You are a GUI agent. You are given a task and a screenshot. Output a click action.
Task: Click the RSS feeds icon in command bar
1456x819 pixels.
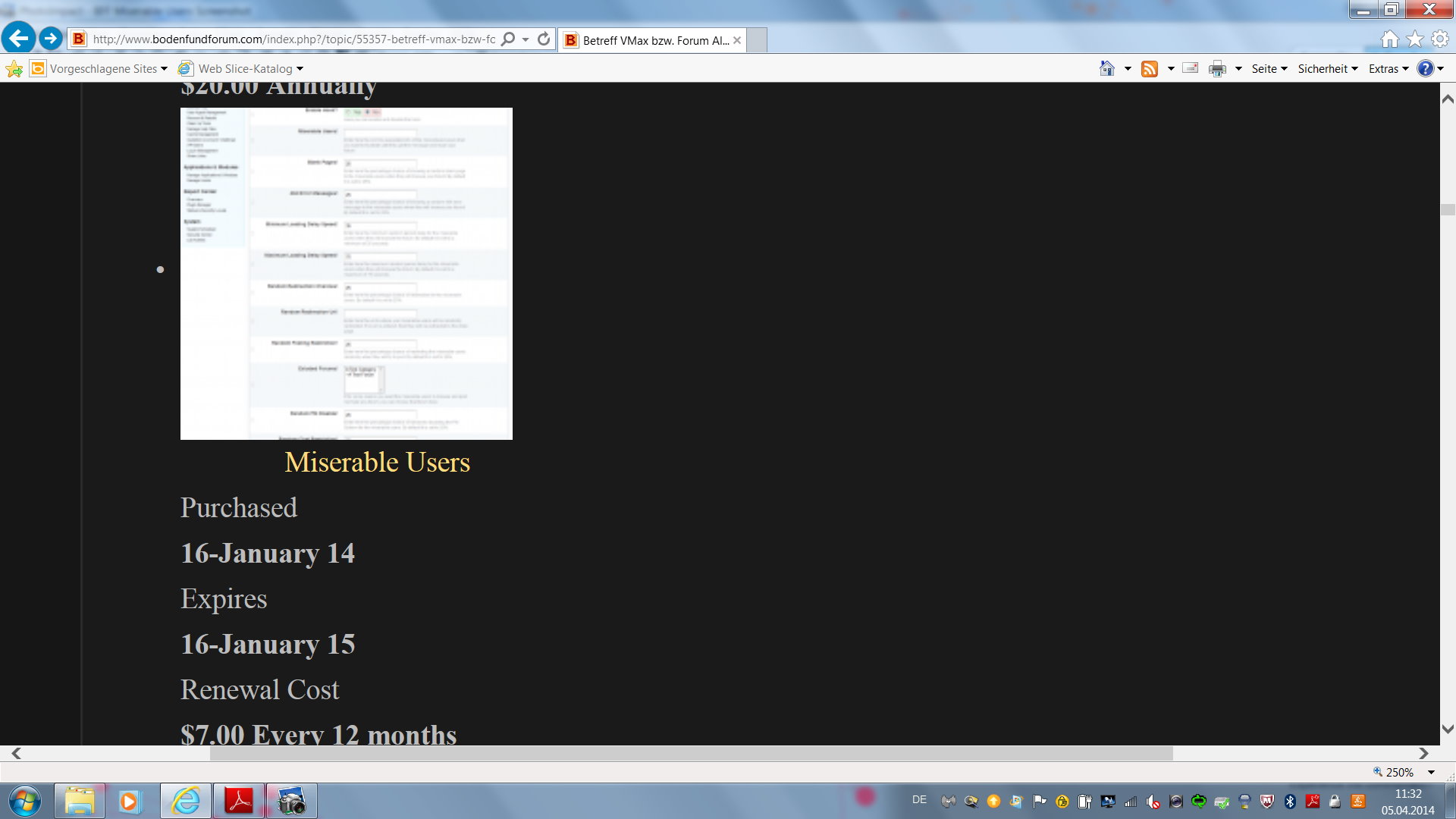pyautogui.click(x=1150, y=69)
